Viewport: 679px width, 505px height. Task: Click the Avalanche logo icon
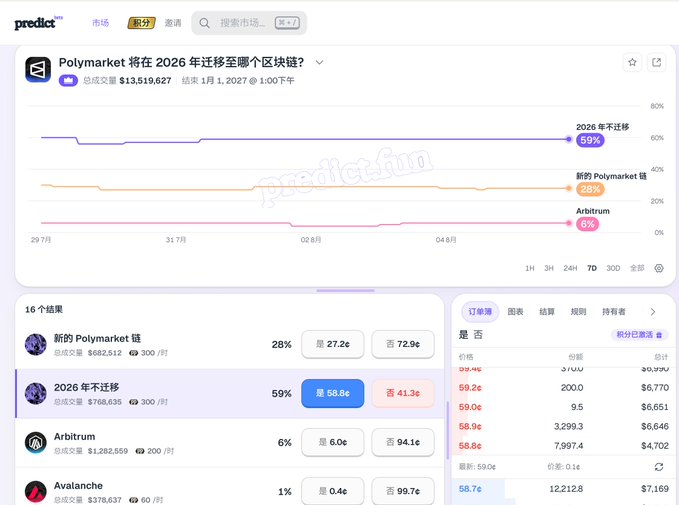point(36,492)
